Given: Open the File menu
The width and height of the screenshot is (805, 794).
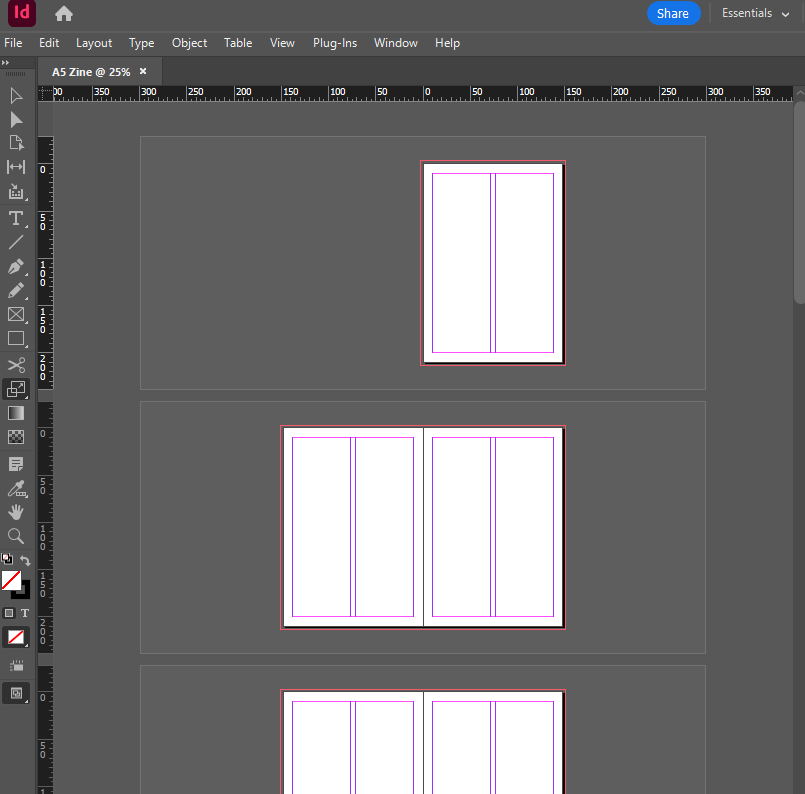Looking at the screenshot, I should coord(13,43).
